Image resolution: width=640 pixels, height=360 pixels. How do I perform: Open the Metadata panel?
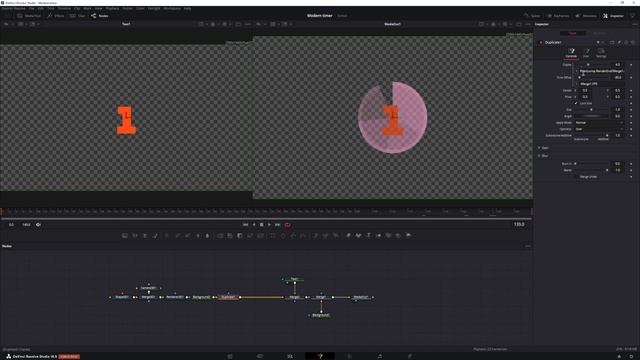point(586,16)
